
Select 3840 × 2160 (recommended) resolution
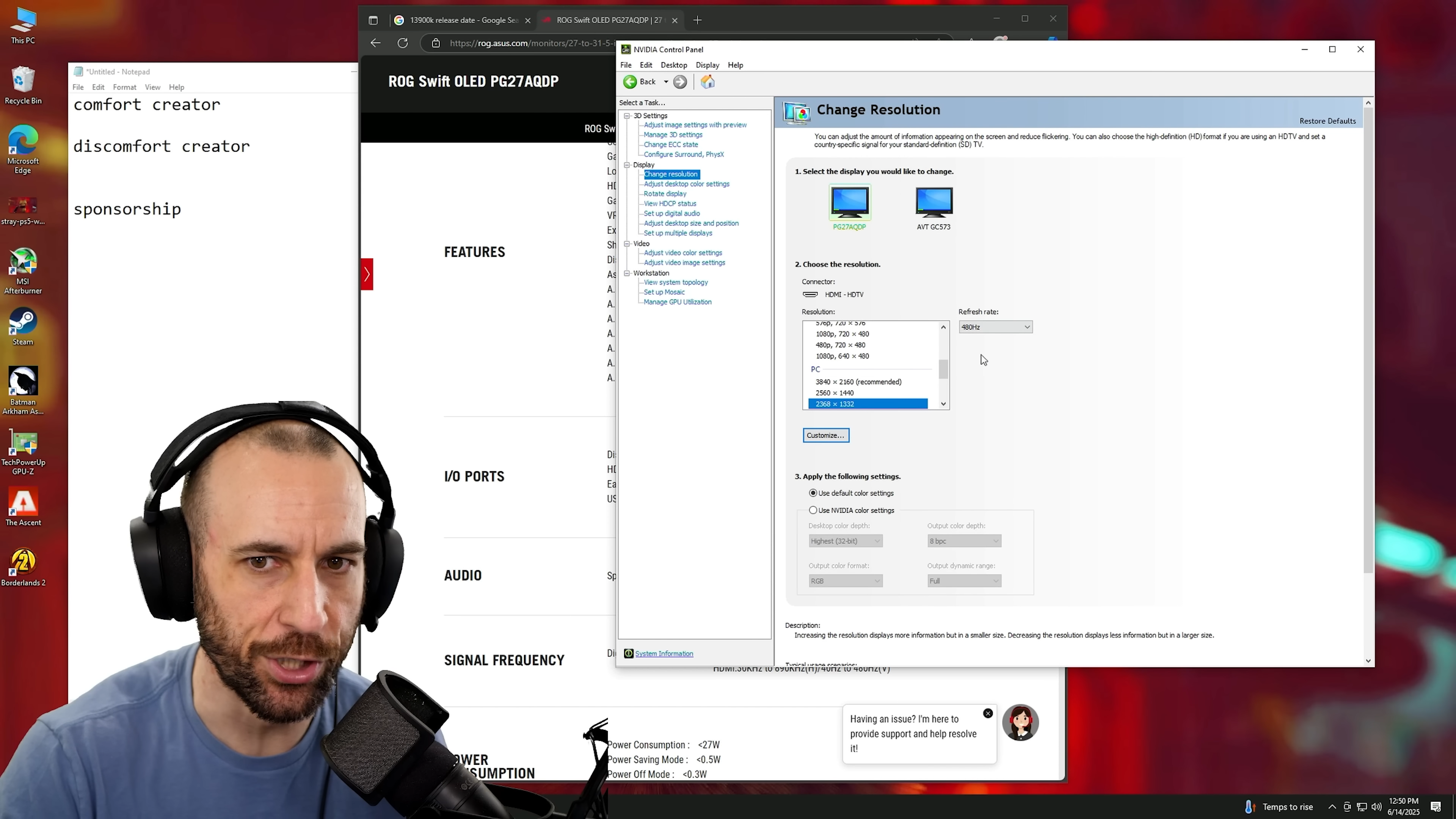coord(858,382)
